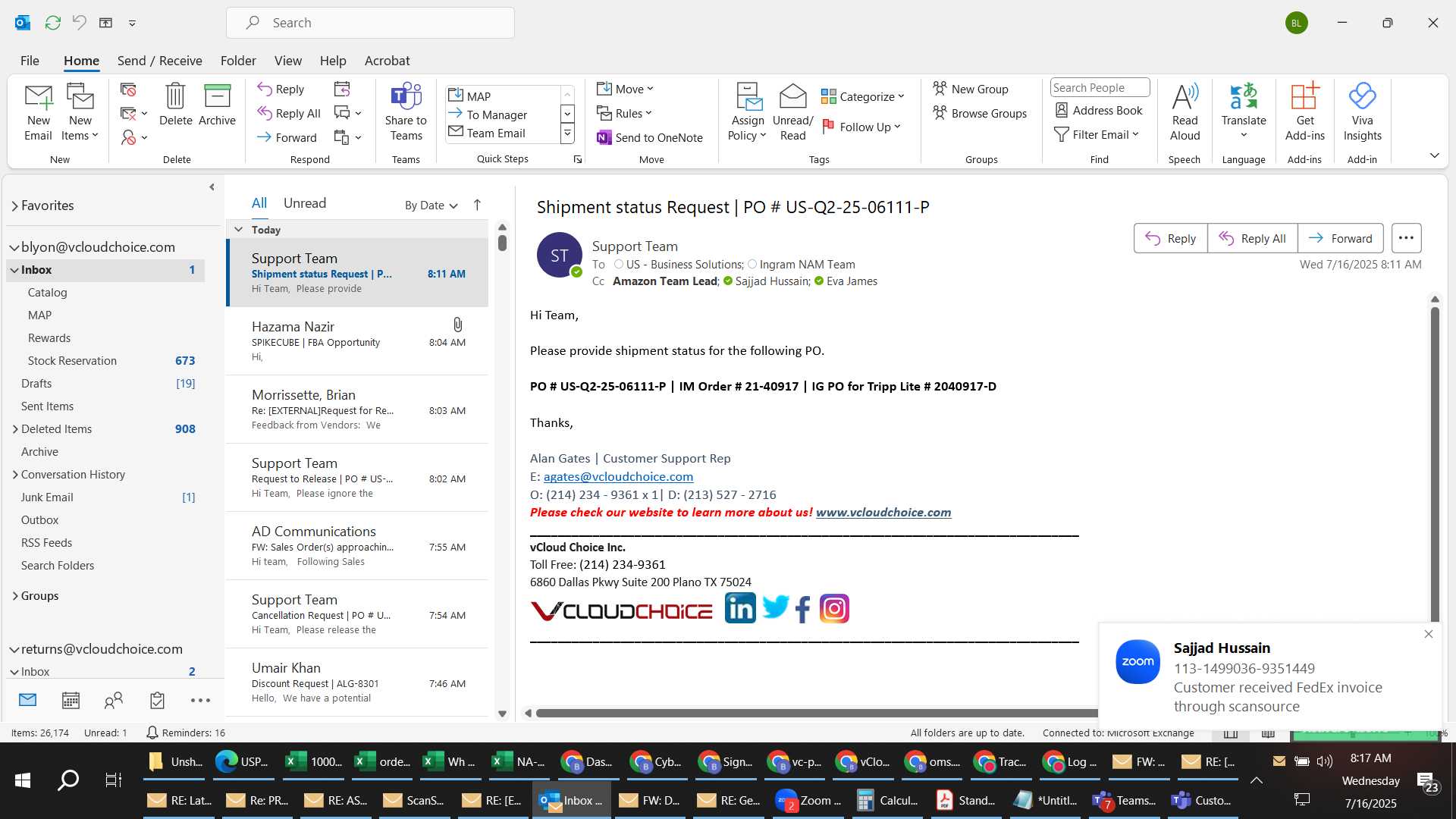Open the Junk Email folder
Screen dimensions: 1456x819
pyautogui.click(x=106, y=497)
